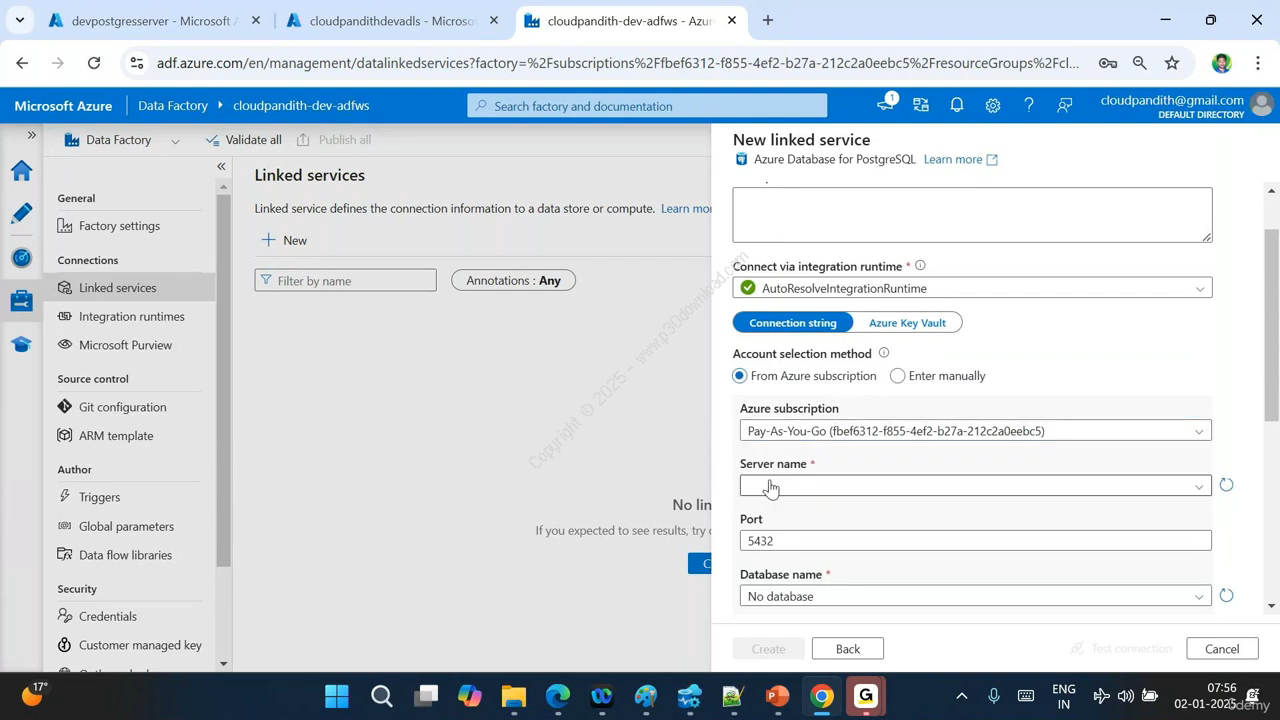Open Azure notifications bell

pyautogui.click(x=957, y=105)
